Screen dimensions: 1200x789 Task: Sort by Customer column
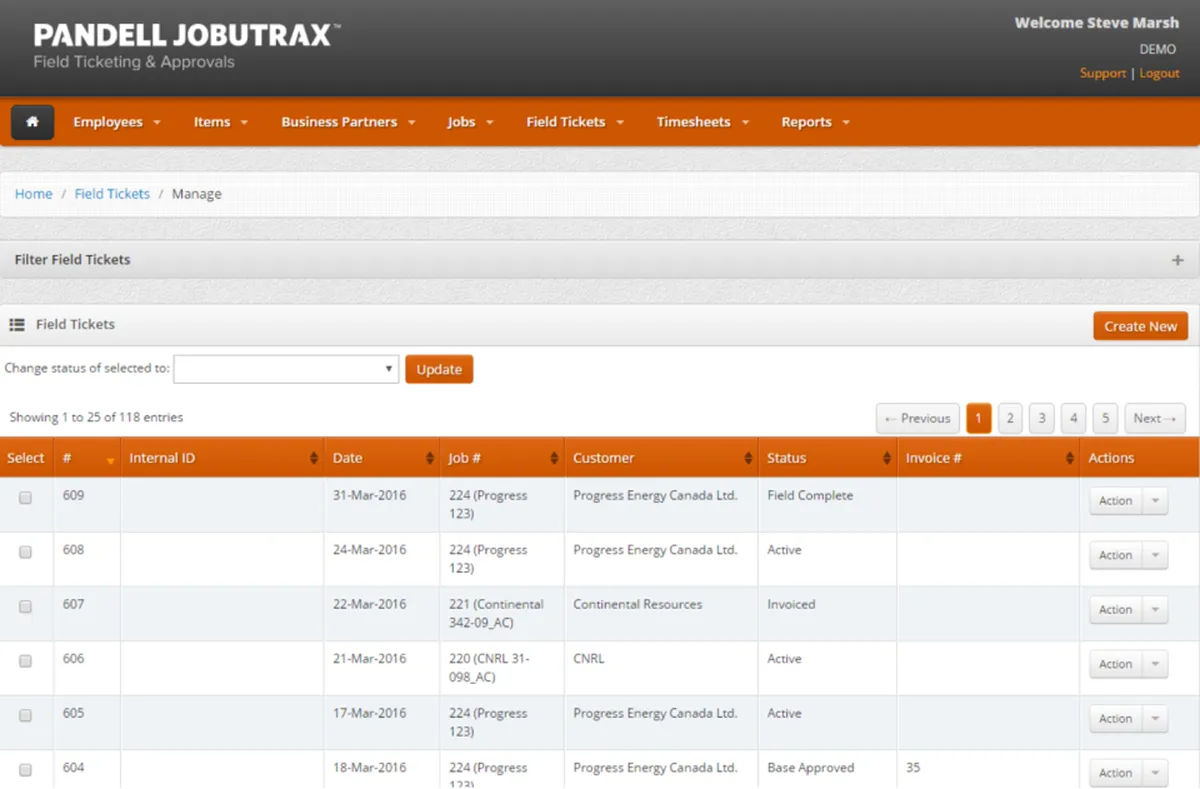tap(661, 458)
